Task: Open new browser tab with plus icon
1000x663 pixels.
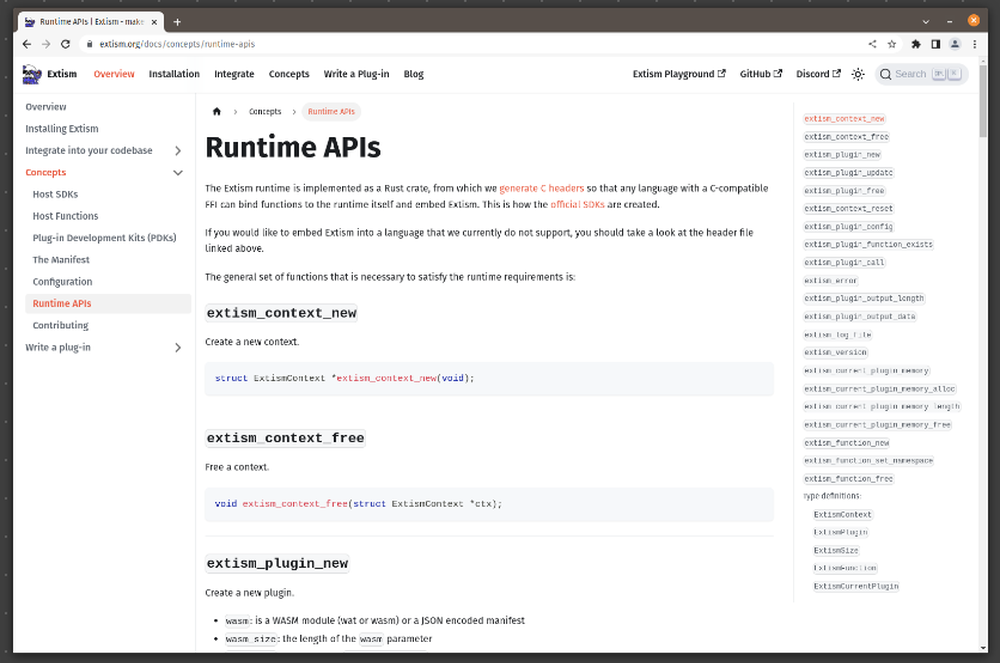Action: [178, 21]
